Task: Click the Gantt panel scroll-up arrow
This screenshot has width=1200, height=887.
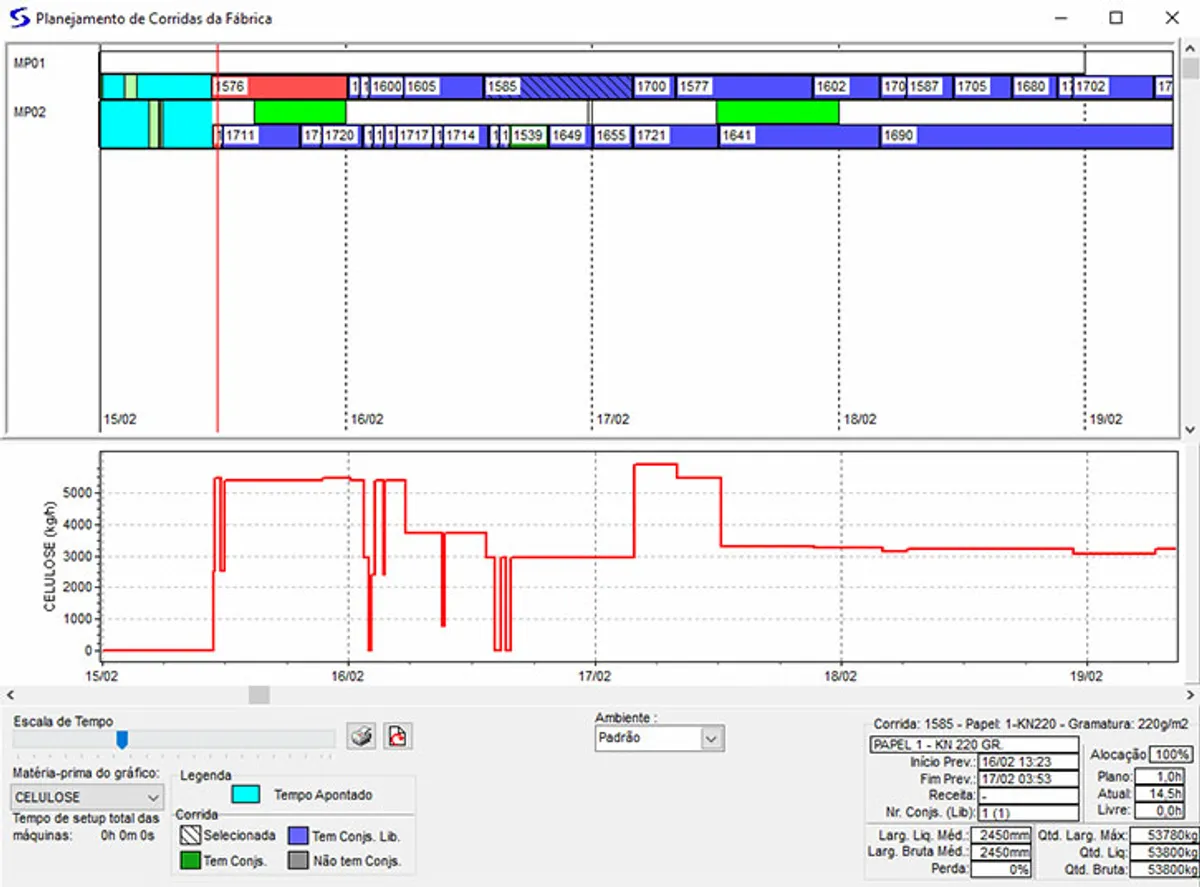Action: coord(1189,50)
